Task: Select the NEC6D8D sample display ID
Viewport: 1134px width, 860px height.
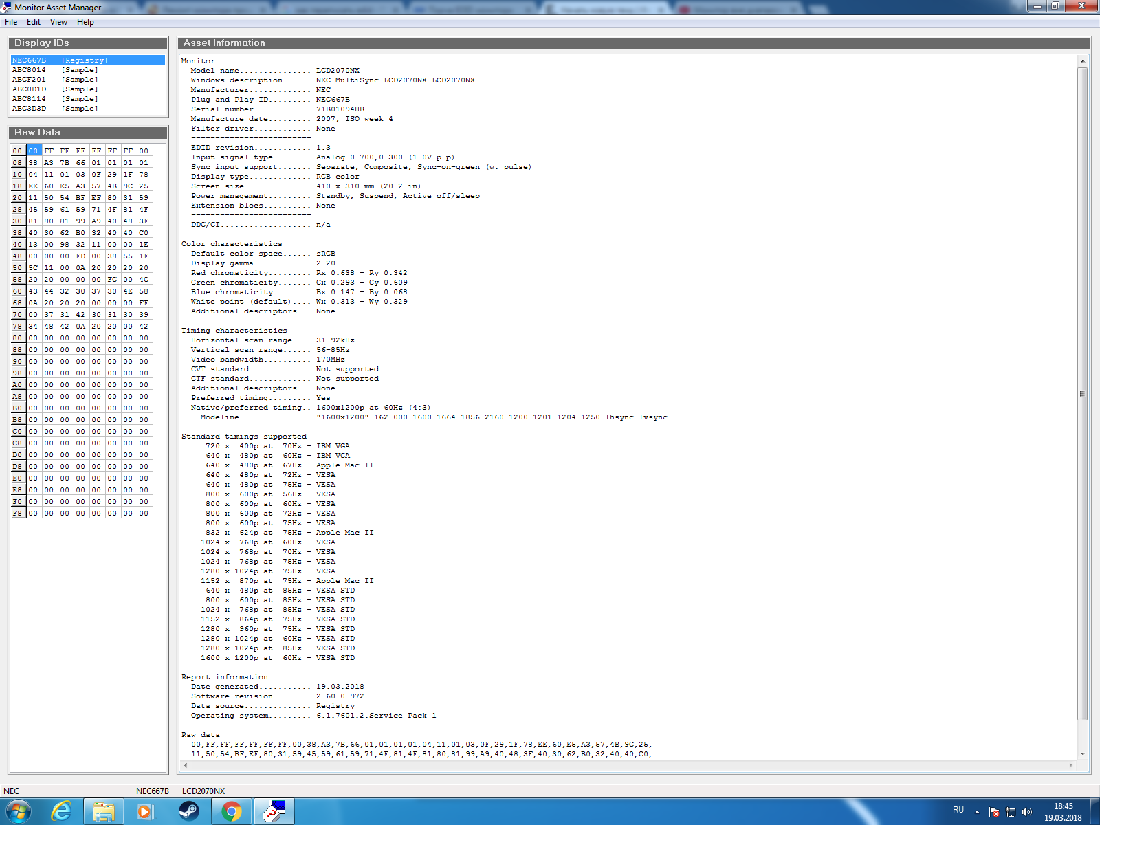Action: (55, 108)
